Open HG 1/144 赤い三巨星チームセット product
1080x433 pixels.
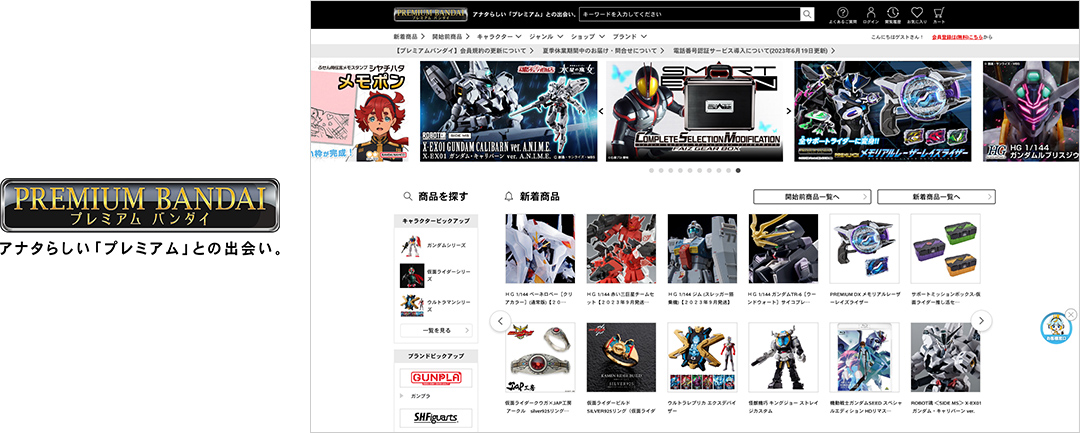pos(621,249)
